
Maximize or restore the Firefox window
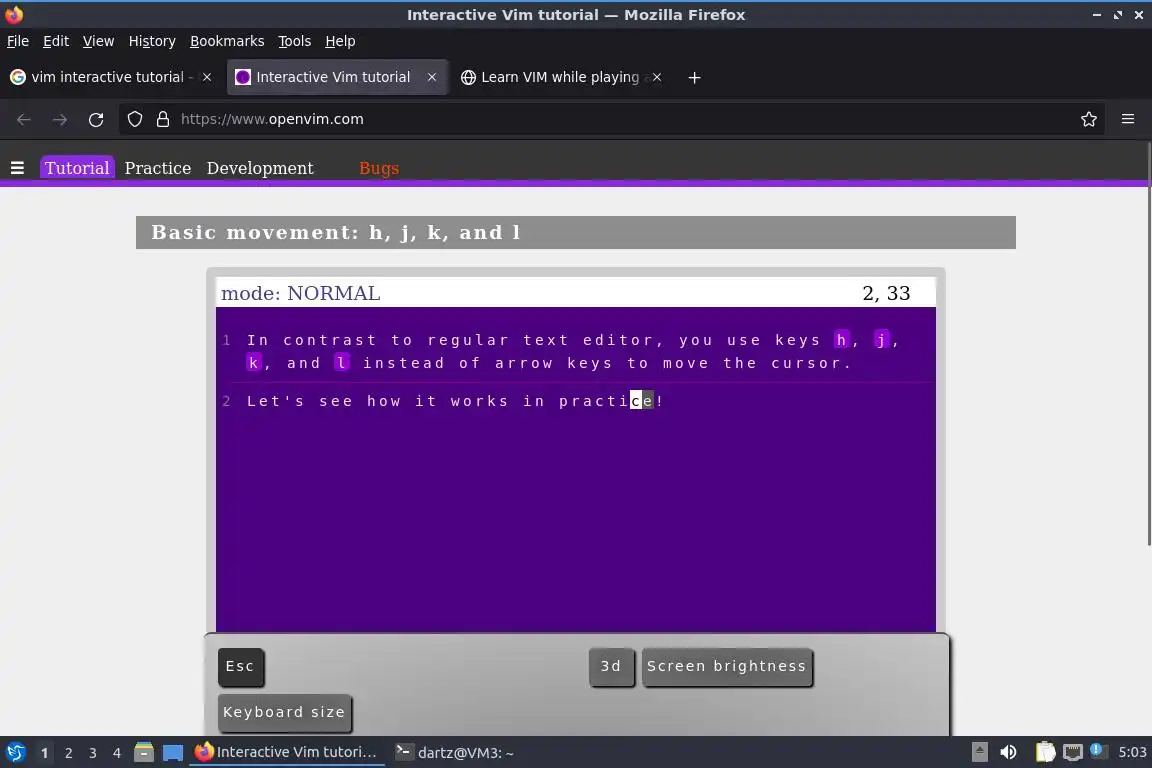1117,15
